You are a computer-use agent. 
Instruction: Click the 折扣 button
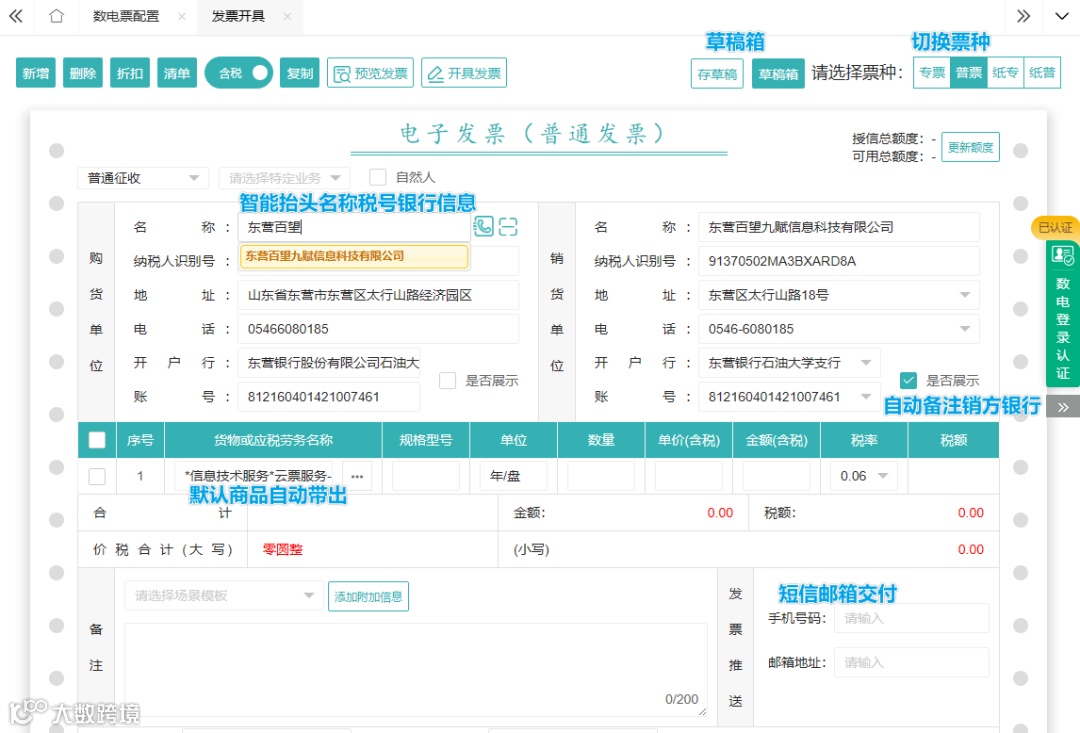(129, 73)
